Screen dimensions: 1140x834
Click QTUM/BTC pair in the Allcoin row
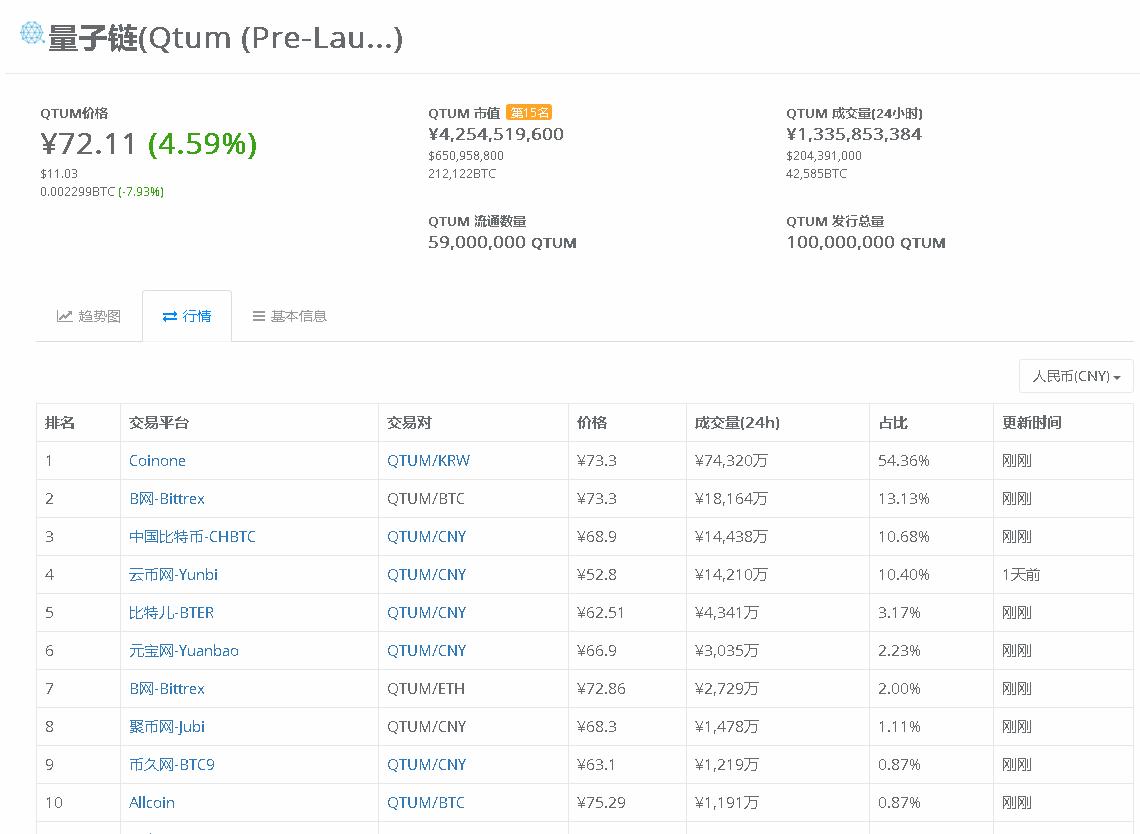click(425, 803)
